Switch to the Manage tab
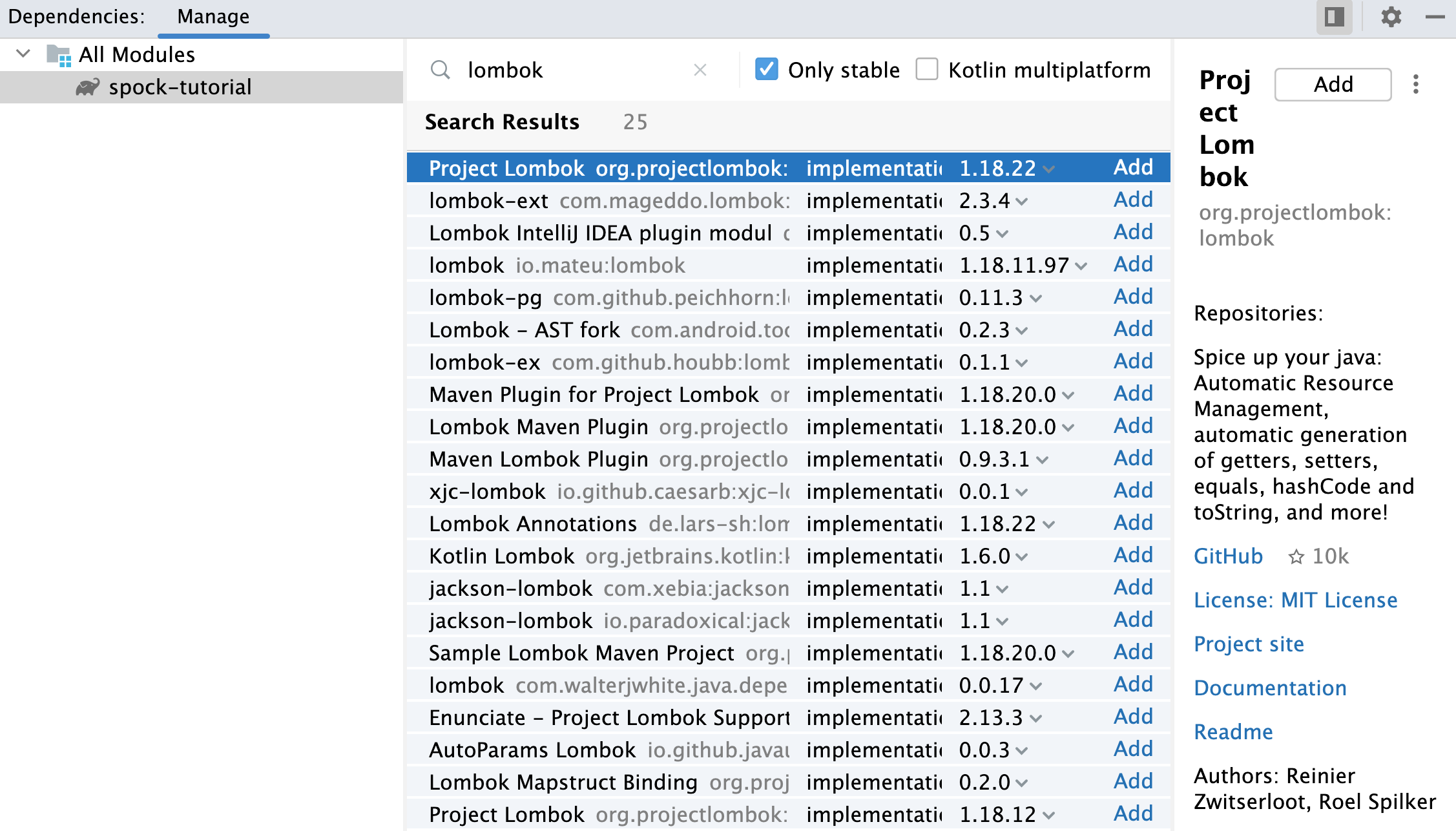The image size is (1456, 831). pyautogui.click(x=213, y=17)
